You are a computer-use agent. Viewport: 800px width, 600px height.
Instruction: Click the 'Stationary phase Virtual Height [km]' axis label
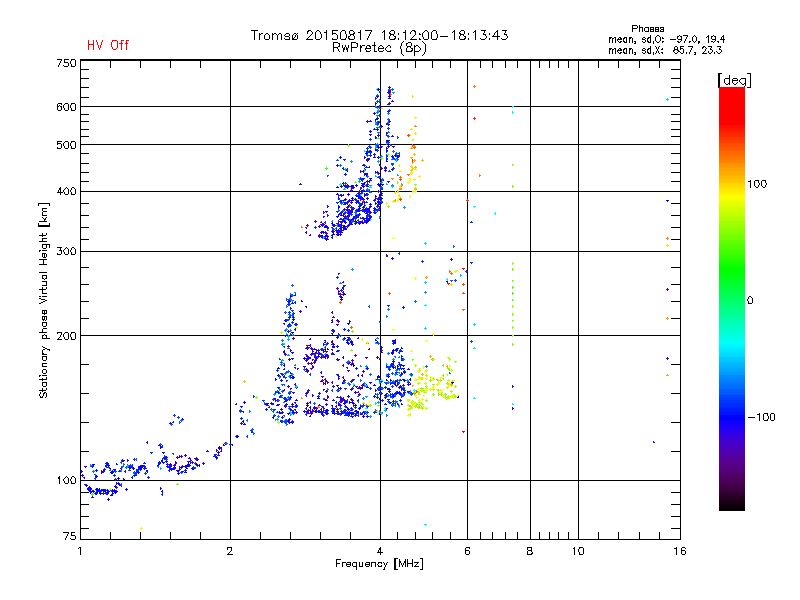coord(44,301)
